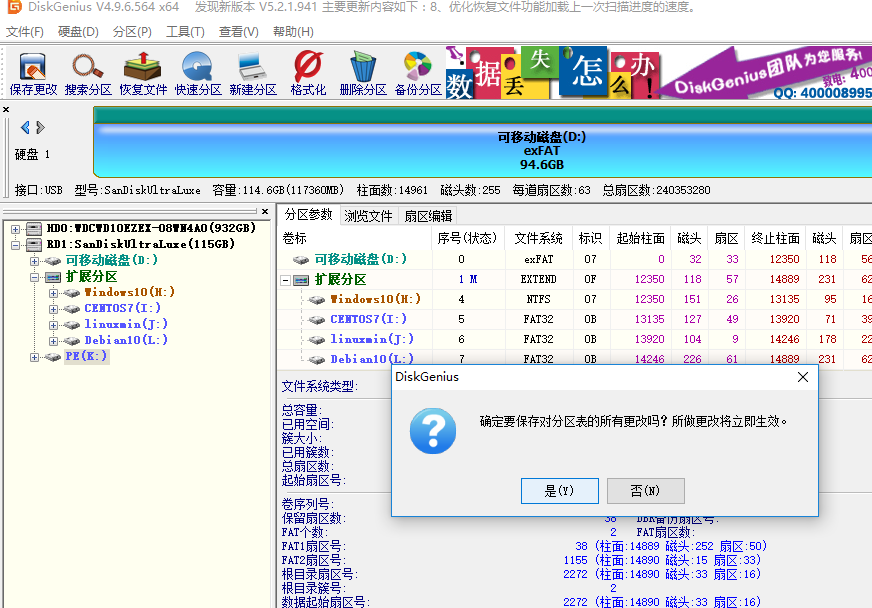The height and width of the screenshot is (608, 872).
Task: Click drive icon beside 可移动磁盘(D:) in table
Action: click(x=301, y=260)
